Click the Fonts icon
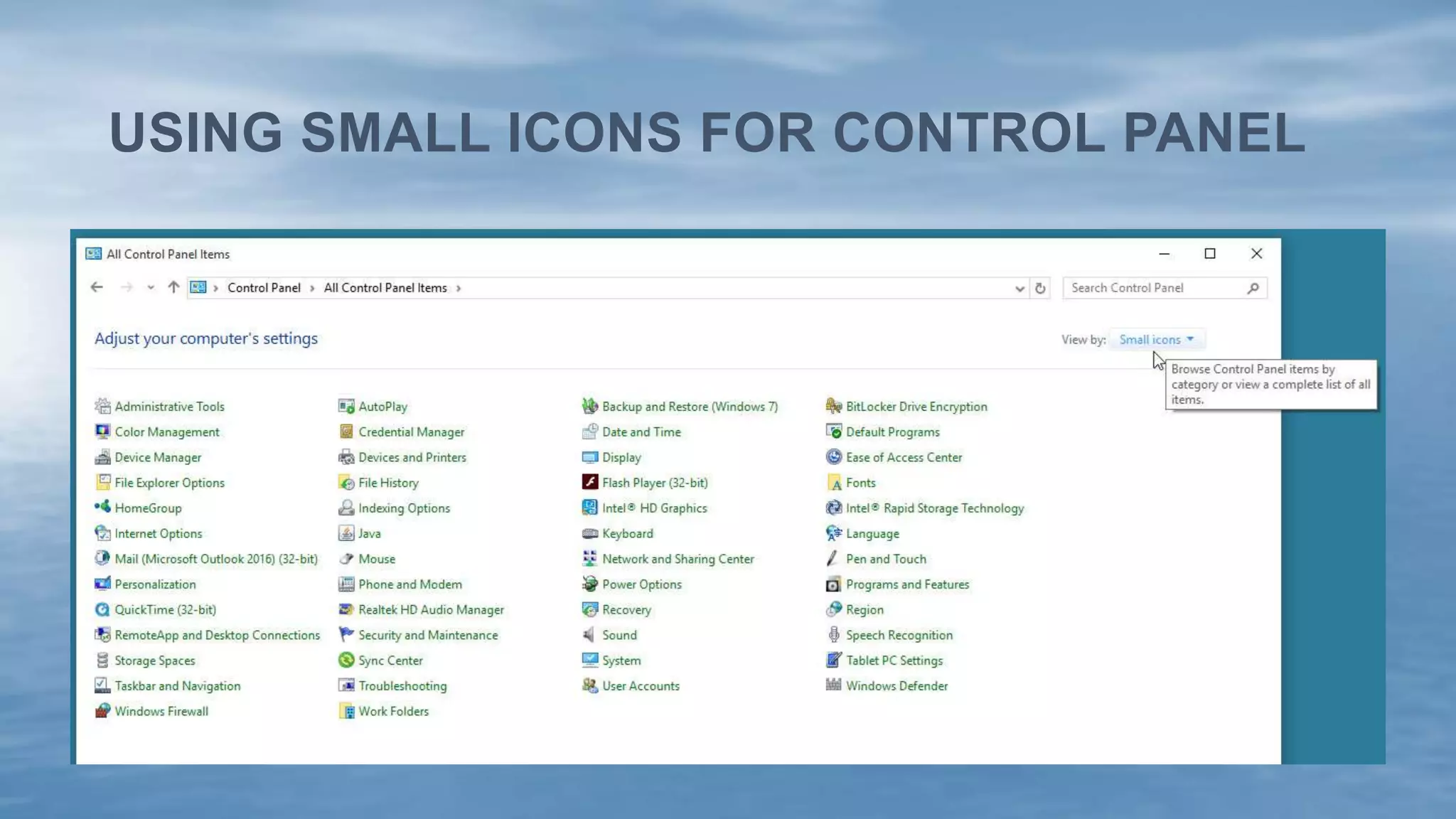 click(x=834, y=482)
